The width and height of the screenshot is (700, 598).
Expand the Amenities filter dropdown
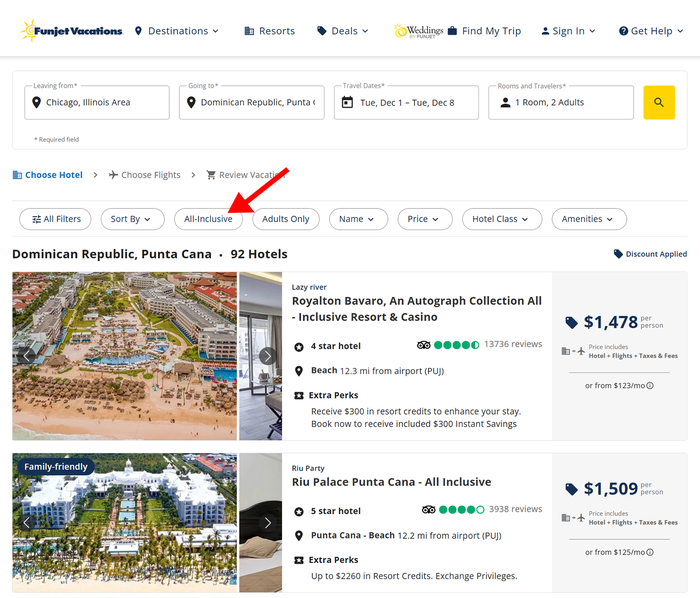click(x=589, y=219)
